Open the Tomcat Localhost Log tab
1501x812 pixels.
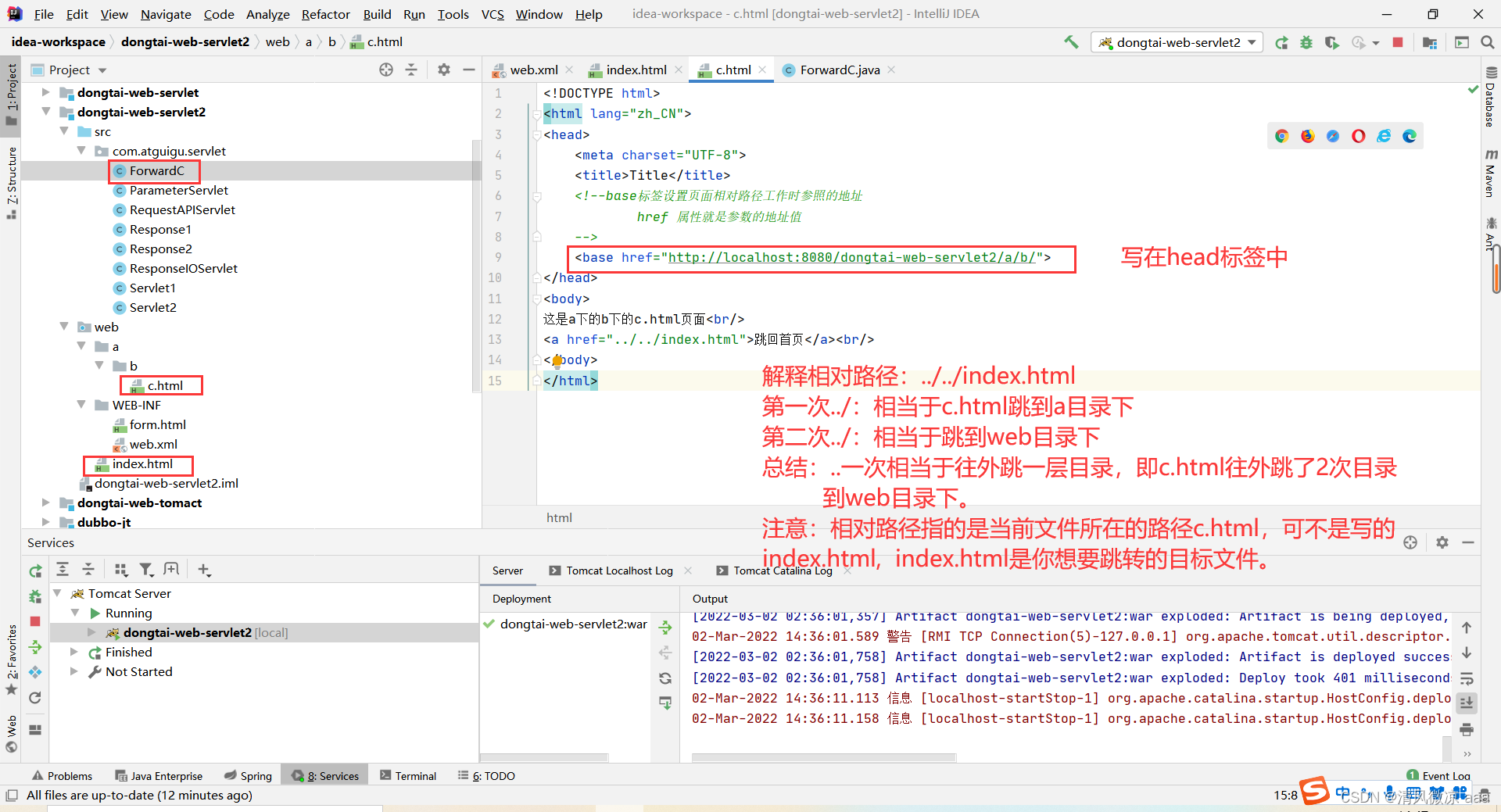619,571
